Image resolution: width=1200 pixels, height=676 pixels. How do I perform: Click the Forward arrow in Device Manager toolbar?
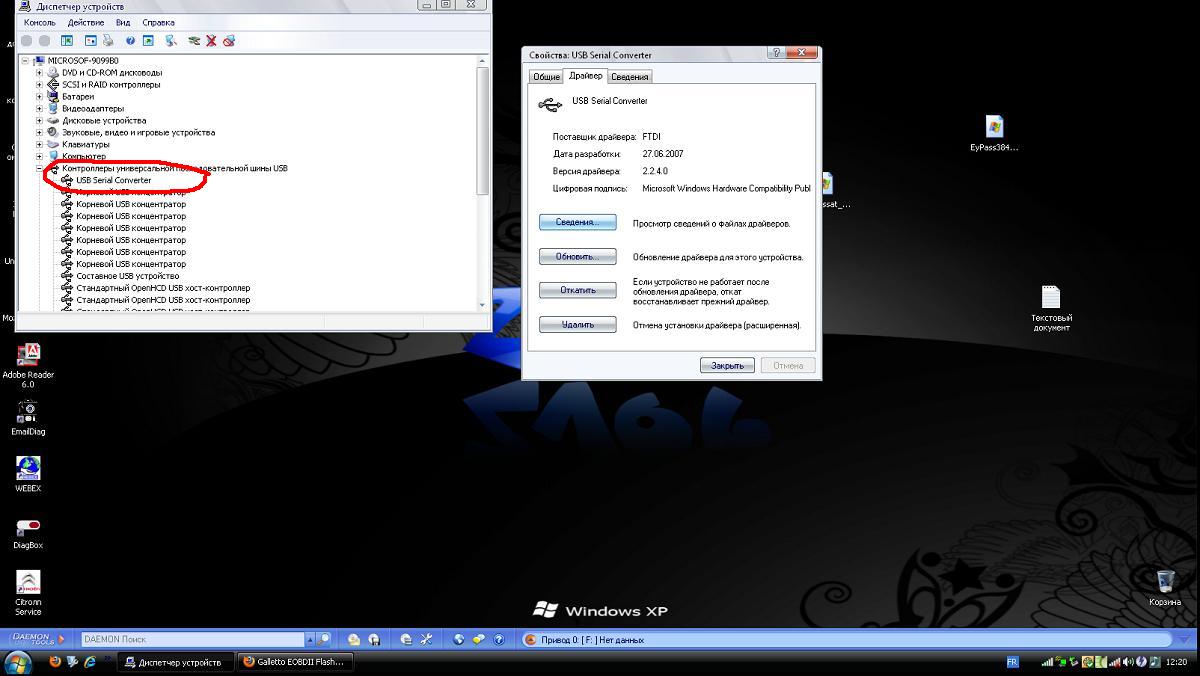click(45, 41)
